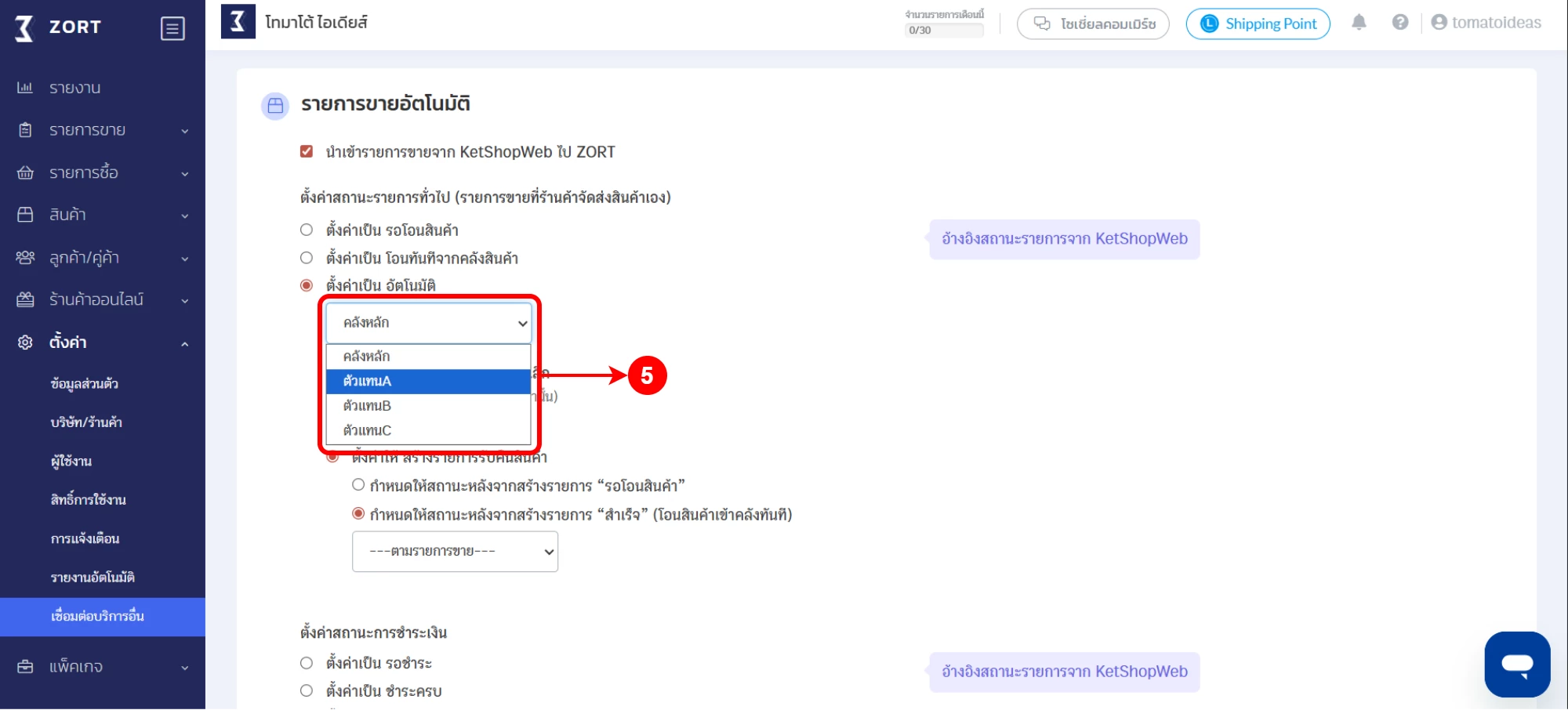1568x710 pixels.
Task: Uncheck the import sales from KetShopWeb checkbox
Action: point(307,151)
